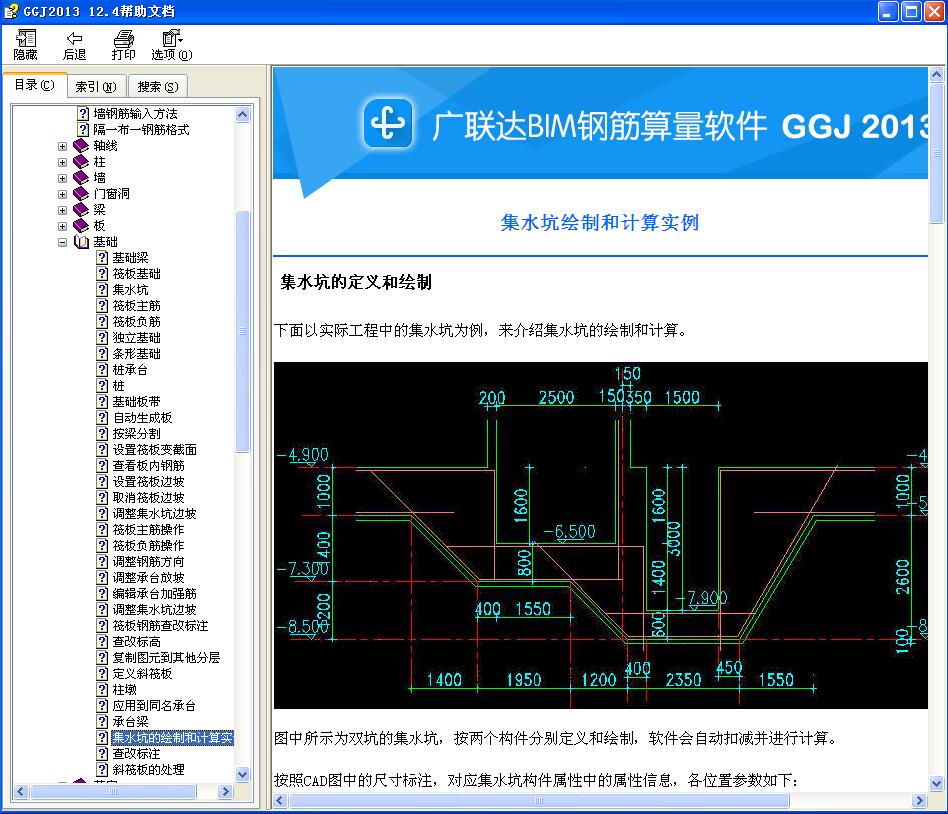948x814 pixels.
Task: Click the tree panel scroll-down arrow
Action: point(242,774)
